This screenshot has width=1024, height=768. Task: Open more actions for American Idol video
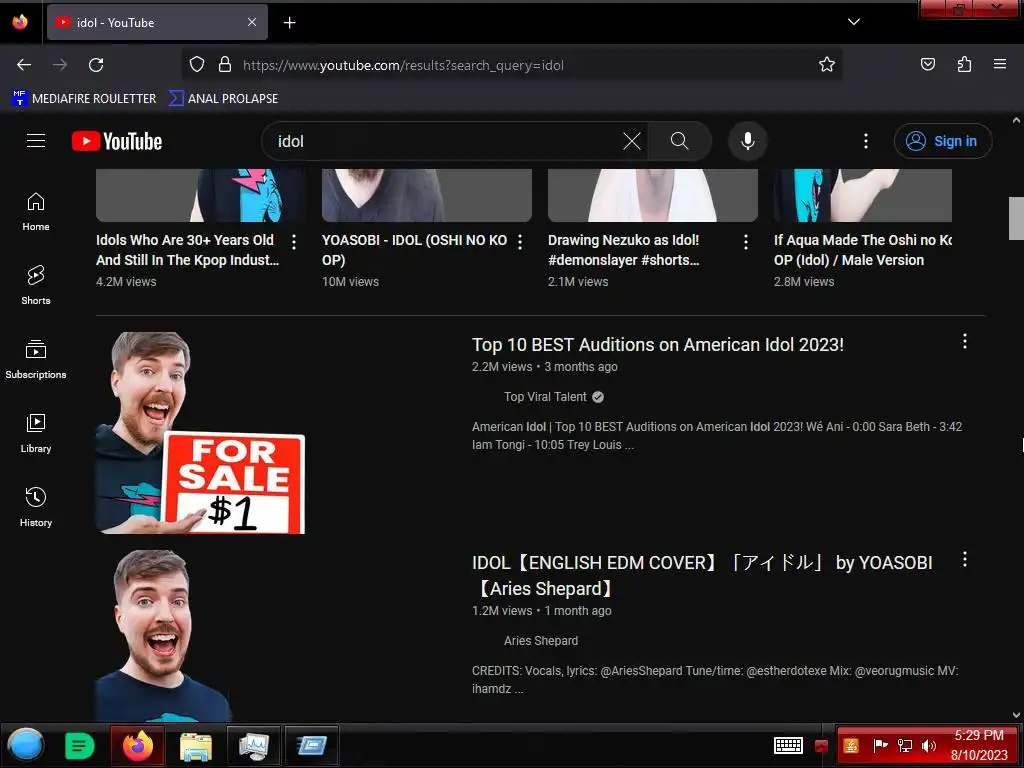(x=965, y=342)
